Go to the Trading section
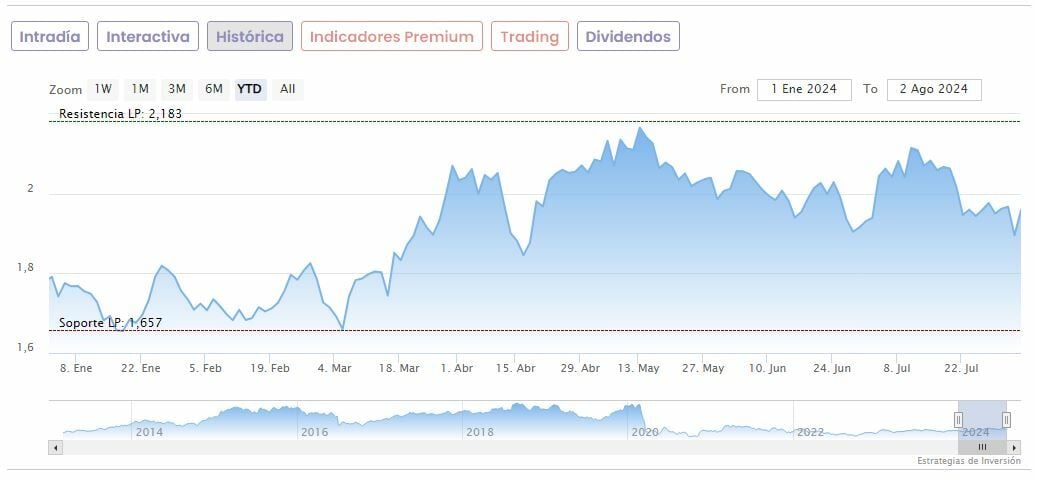The width and height of the screenshot is (1037, 479). (530, 37)
